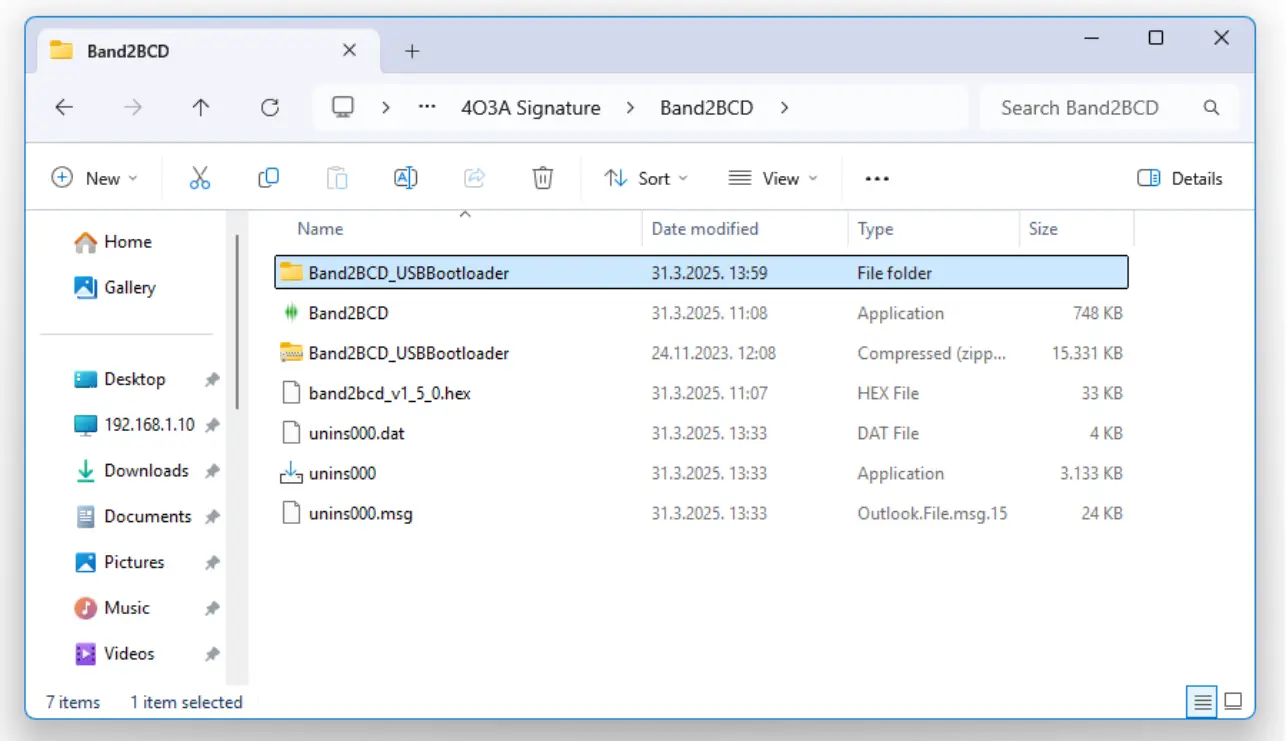Viewport: 1287px width, 741px height.
Task: Go forward with the right arrow
Action: (133, 107)
